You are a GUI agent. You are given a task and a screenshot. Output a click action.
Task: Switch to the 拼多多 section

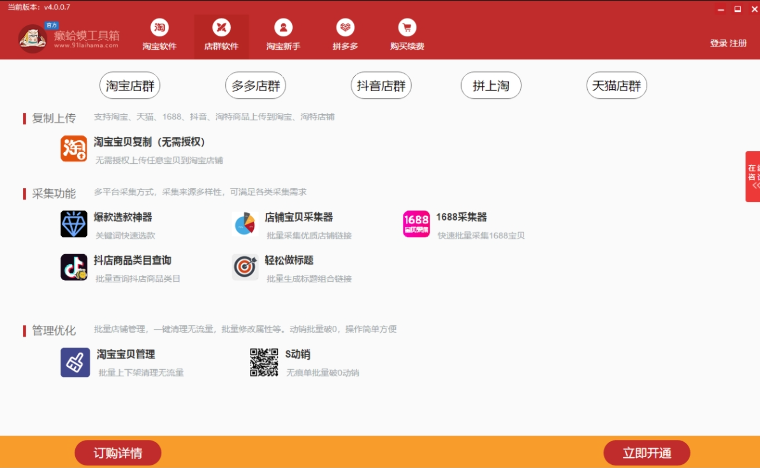point(345,35)
